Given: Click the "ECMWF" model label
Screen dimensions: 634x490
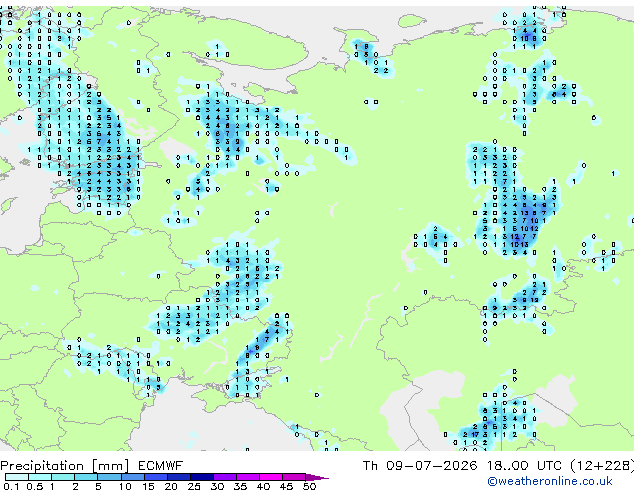Looking at the screenshot, I should pyautogui.click(x=161, y=466).
